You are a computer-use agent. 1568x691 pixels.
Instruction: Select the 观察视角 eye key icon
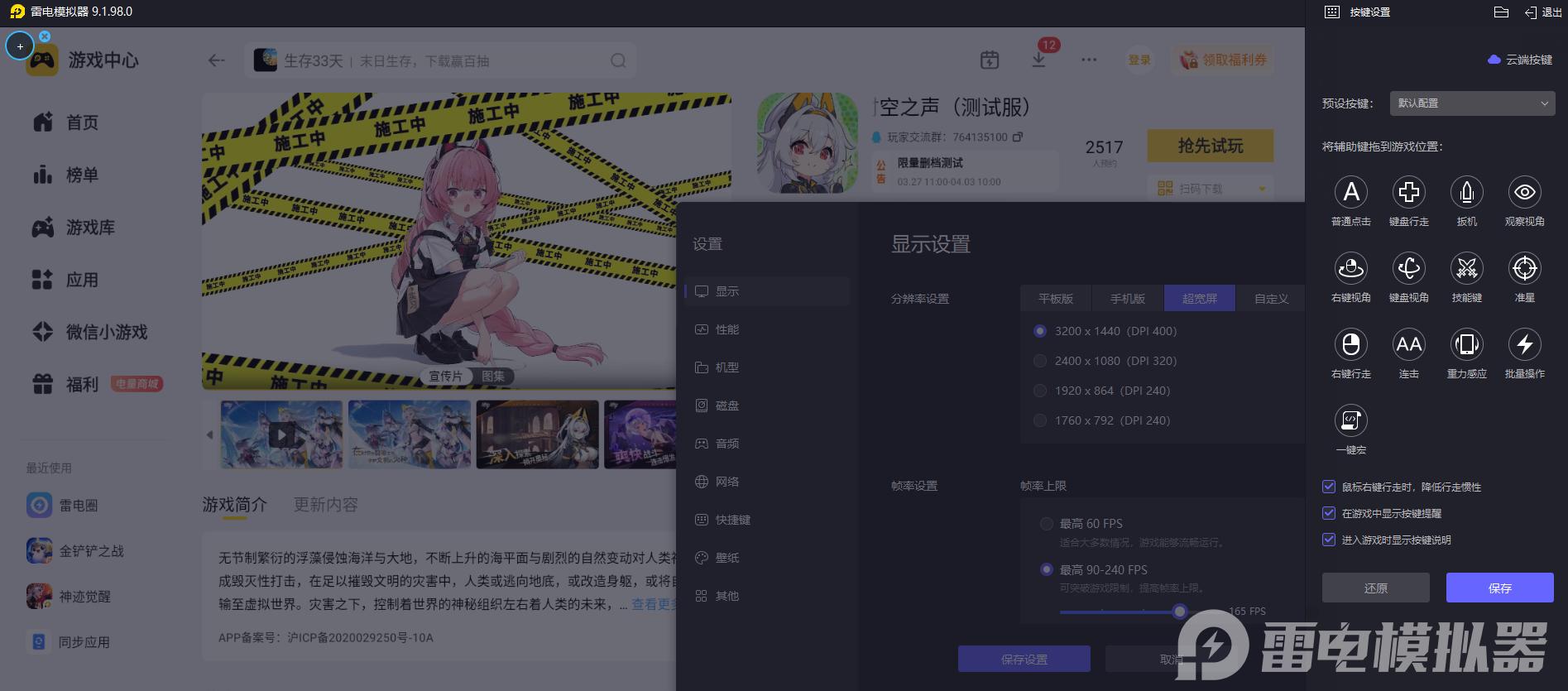pos(1525,192)
